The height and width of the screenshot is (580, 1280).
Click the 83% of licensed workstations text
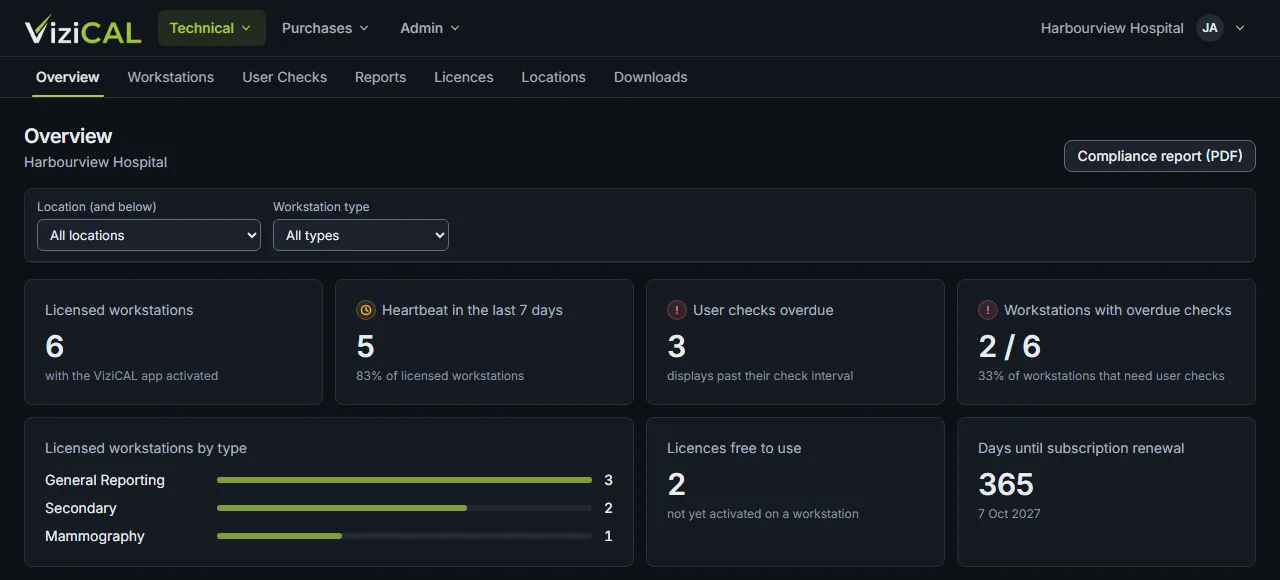(x=440, y=376)
